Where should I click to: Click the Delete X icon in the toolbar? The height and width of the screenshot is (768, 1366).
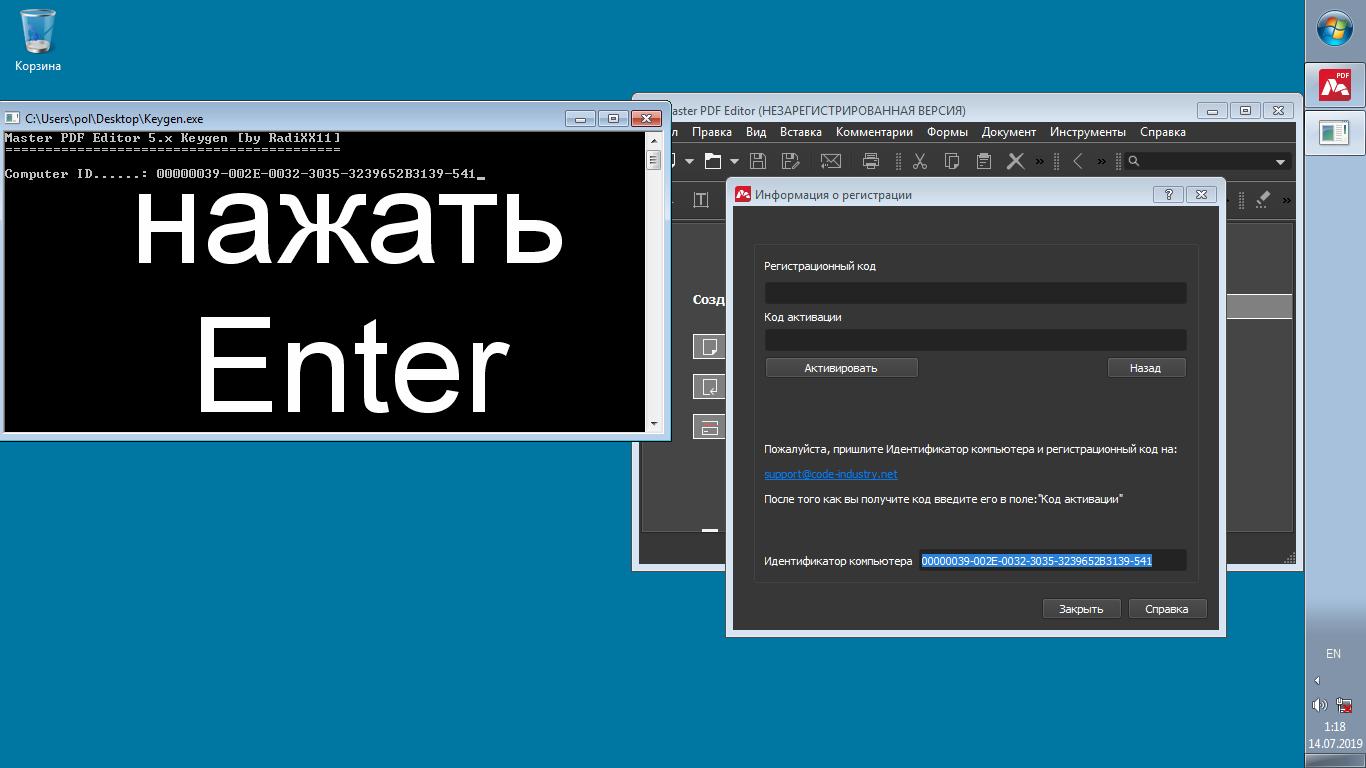[x=1015, y=161]
